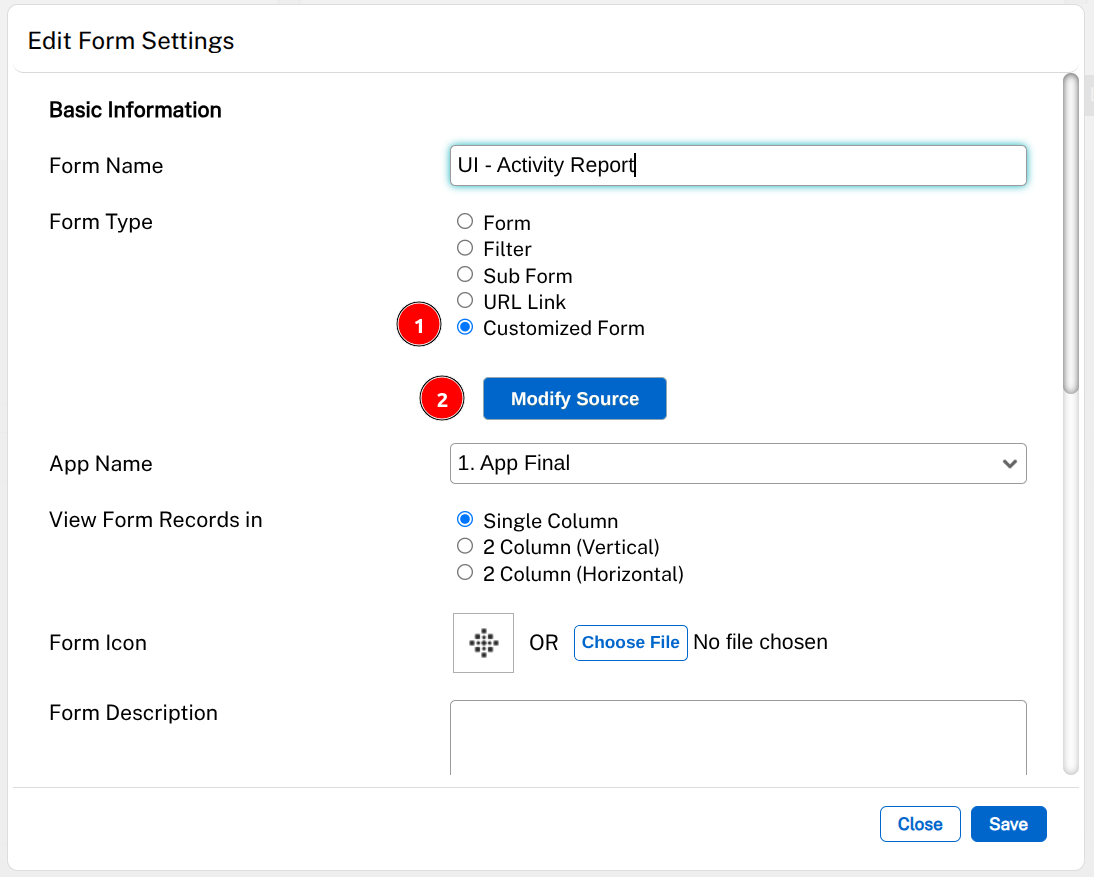Click the Modify Source button
This screenshot has height=877, width=1094.
tap(574, 398)
